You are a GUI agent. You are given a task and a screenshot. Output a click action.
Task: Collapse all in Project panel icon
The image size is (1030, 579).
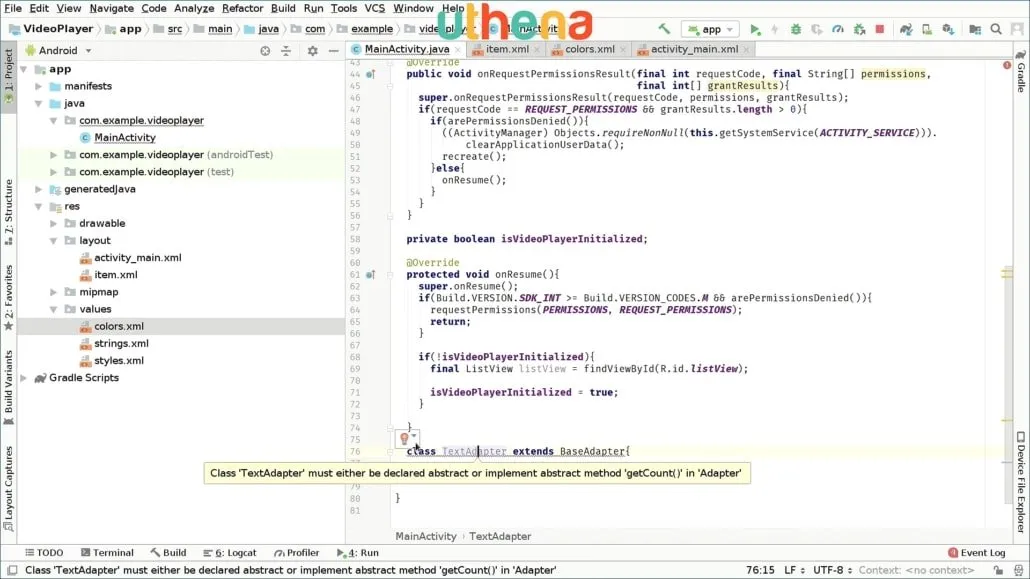[286, 51]
